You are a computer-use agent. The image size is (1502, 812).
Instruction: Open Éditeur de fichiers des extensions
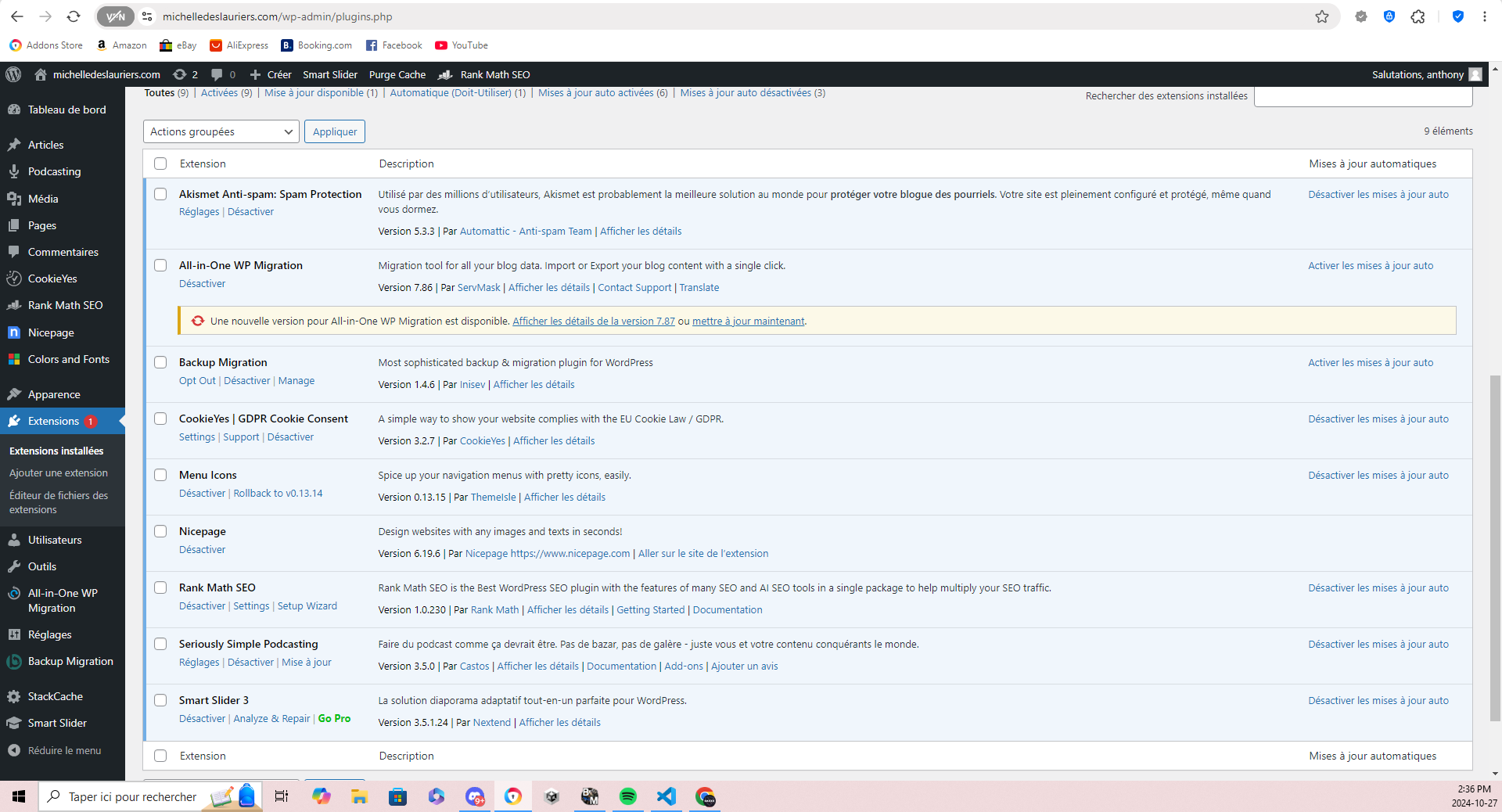[x=59, y=502]
